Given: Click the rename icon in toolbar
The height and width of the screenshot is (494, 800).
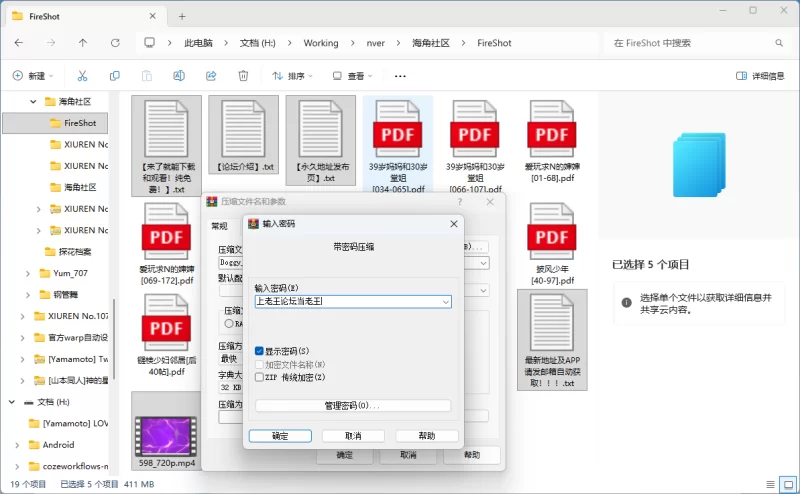Looking at the screenshot, I should [179, 76].
